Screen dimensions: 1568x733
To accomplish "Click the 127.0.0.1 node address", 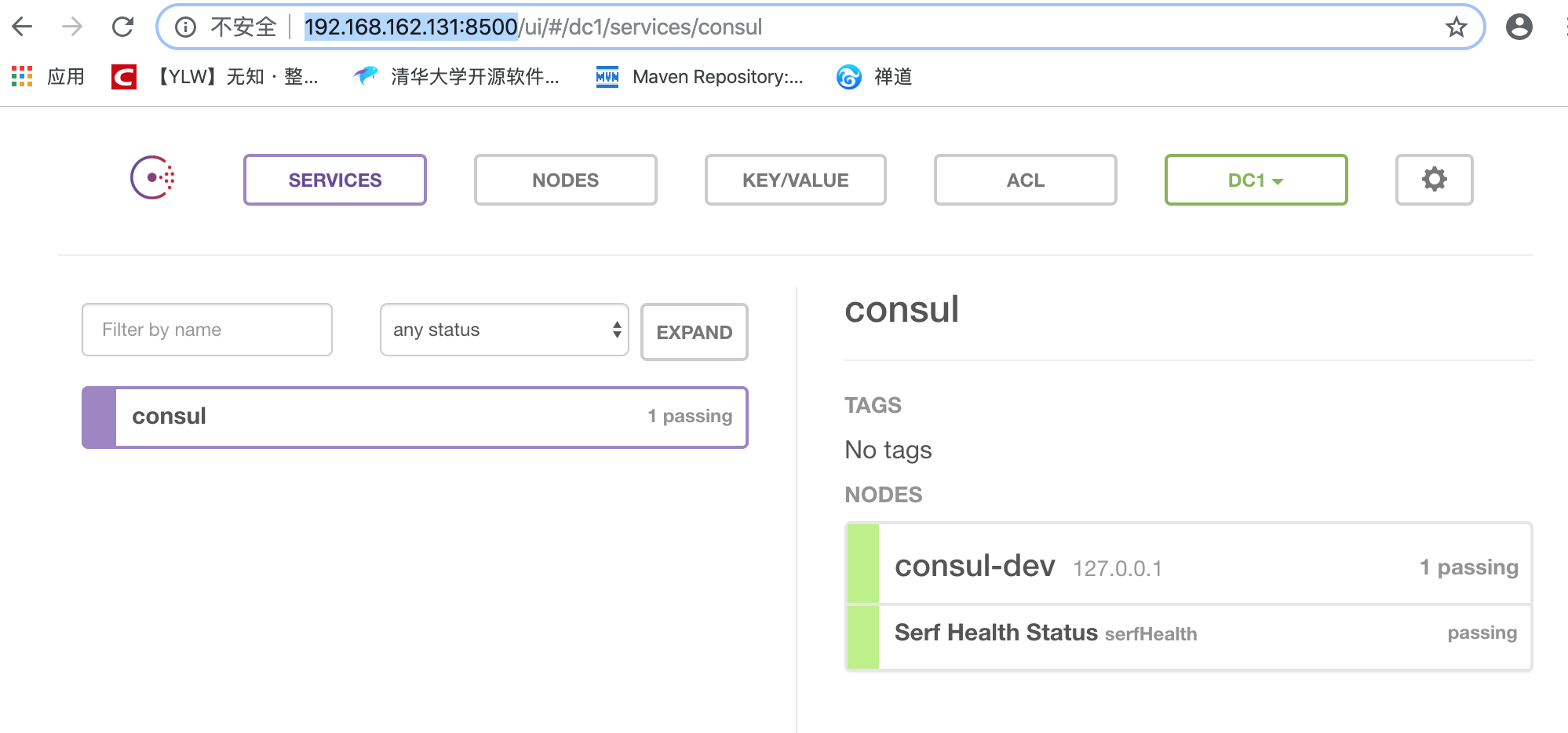I will [1118, 568].
